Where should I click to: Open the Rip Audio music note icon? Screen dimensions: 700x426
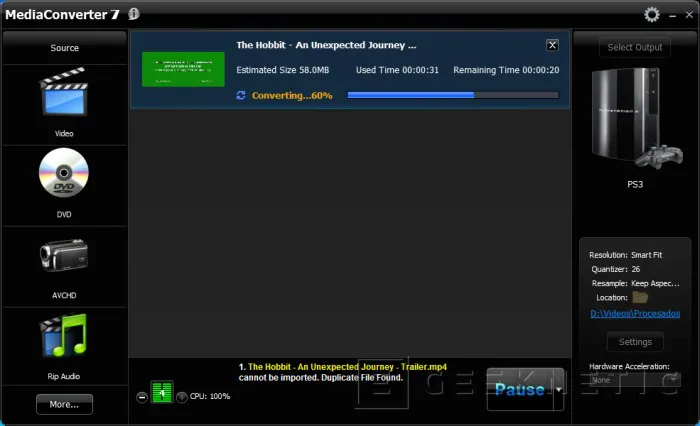64,336
